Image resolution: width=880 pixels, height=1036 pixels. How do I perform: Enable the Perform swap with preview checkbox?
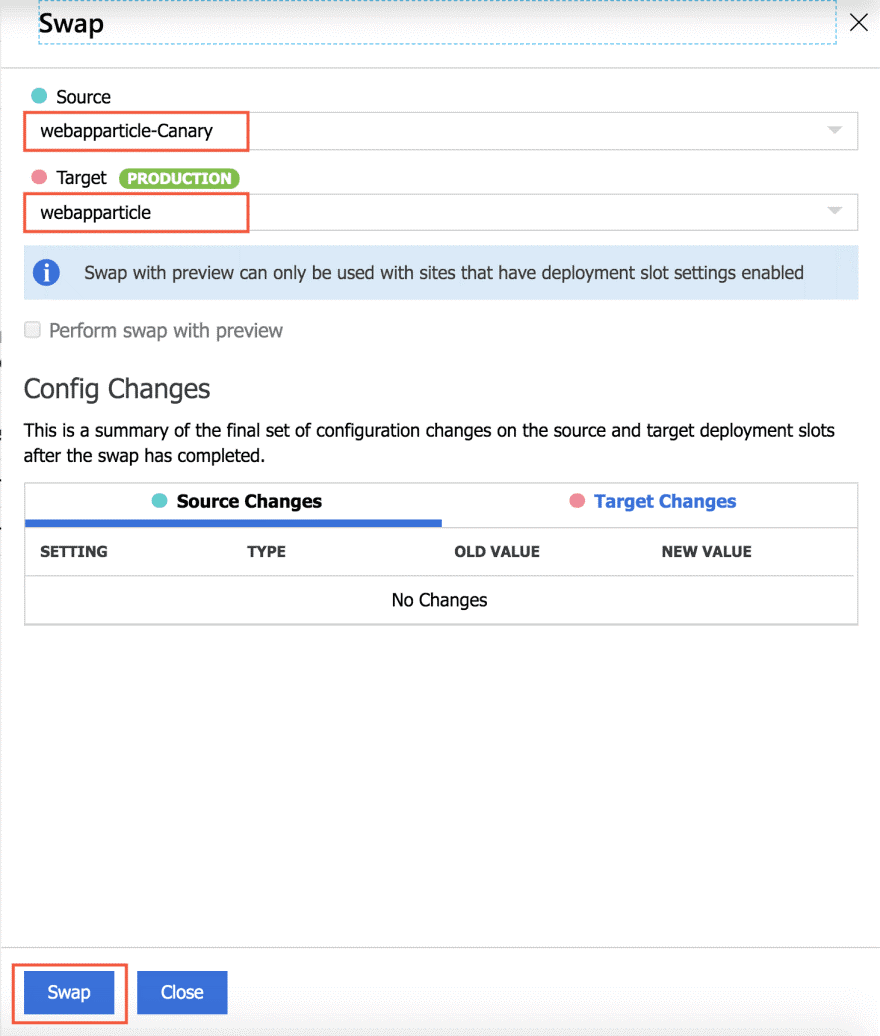click(33, 330)
